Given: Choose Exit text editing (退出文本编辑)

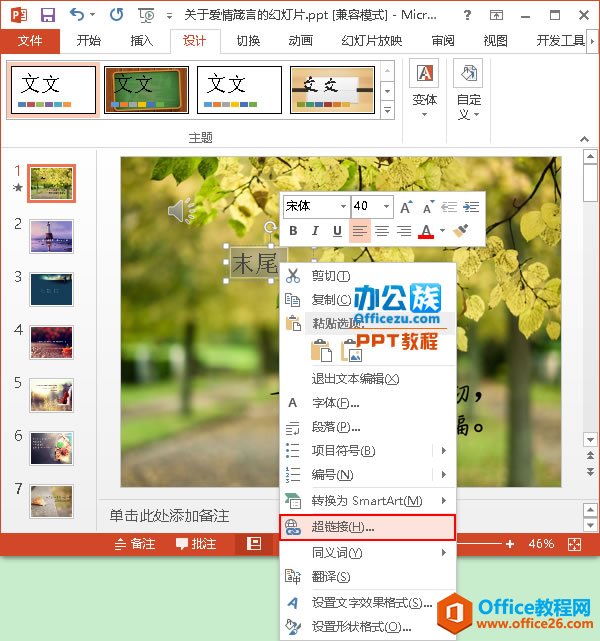Looking at the screenshot, I should [x=368, y=379].
